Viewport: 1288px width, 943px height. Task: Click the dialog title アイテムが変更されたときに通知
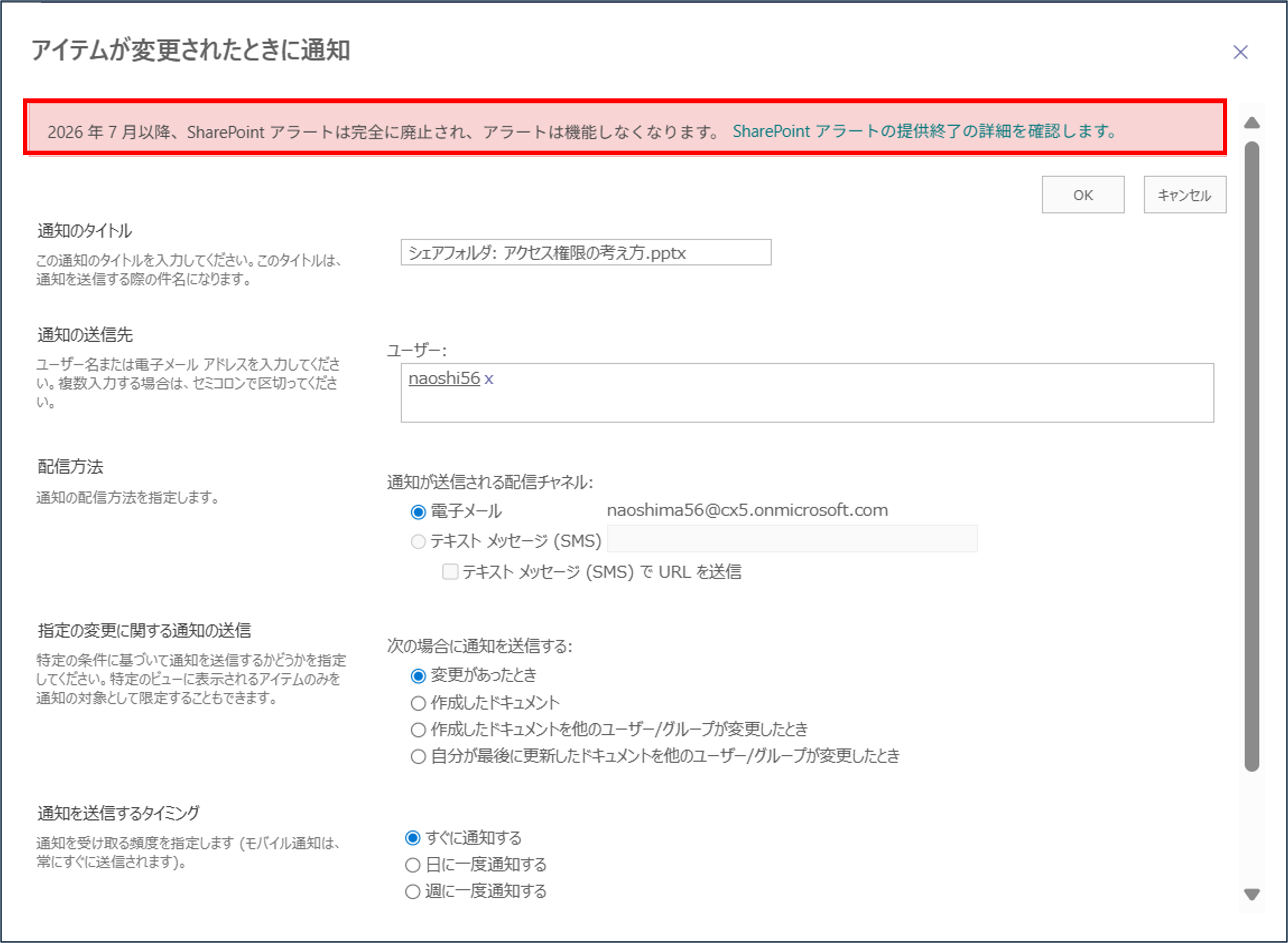click(191, 50)
